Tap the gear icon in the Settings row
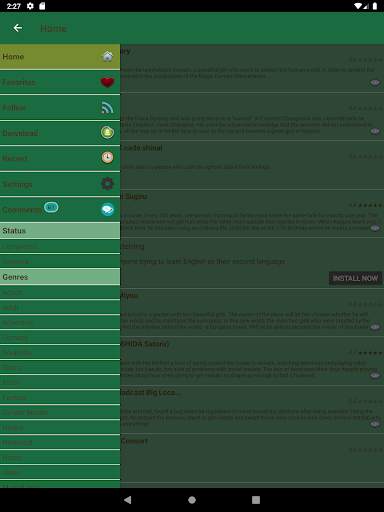Image resolution: width=384 pixels, height=512 pixels. [x=107, y=184]
